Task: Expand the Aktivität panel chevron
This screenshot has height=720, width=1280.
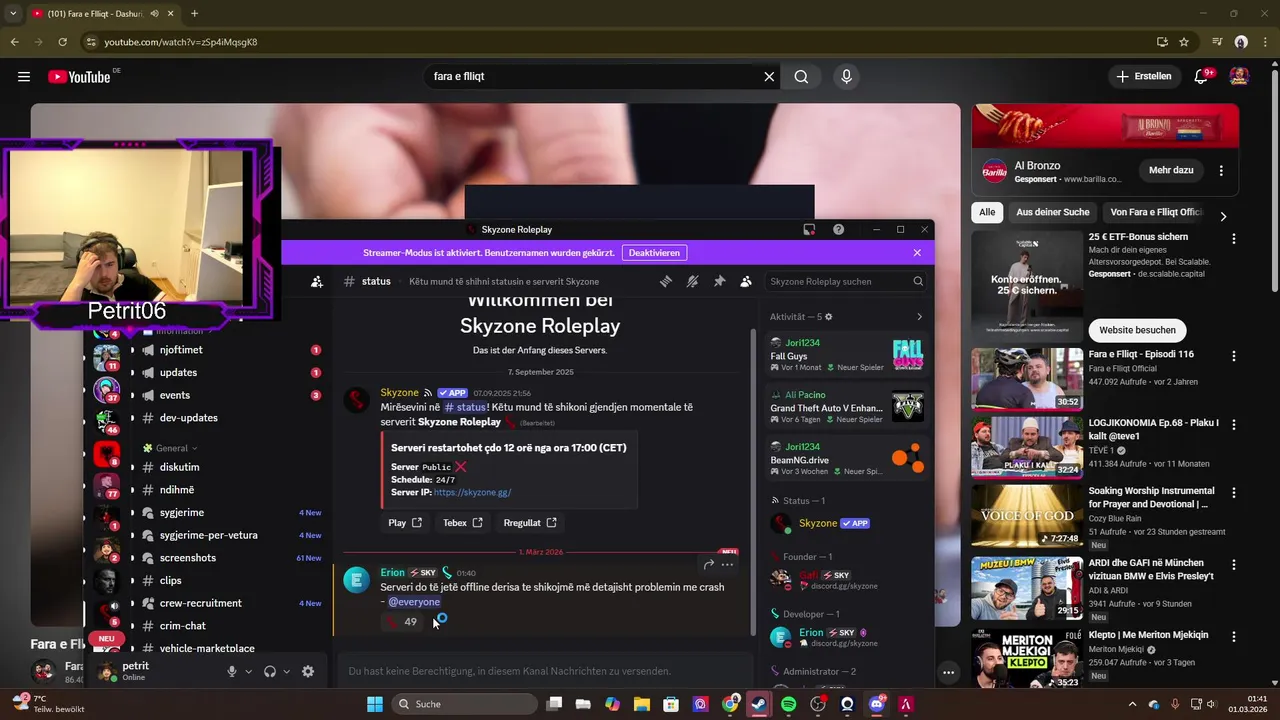Action: 919,317
